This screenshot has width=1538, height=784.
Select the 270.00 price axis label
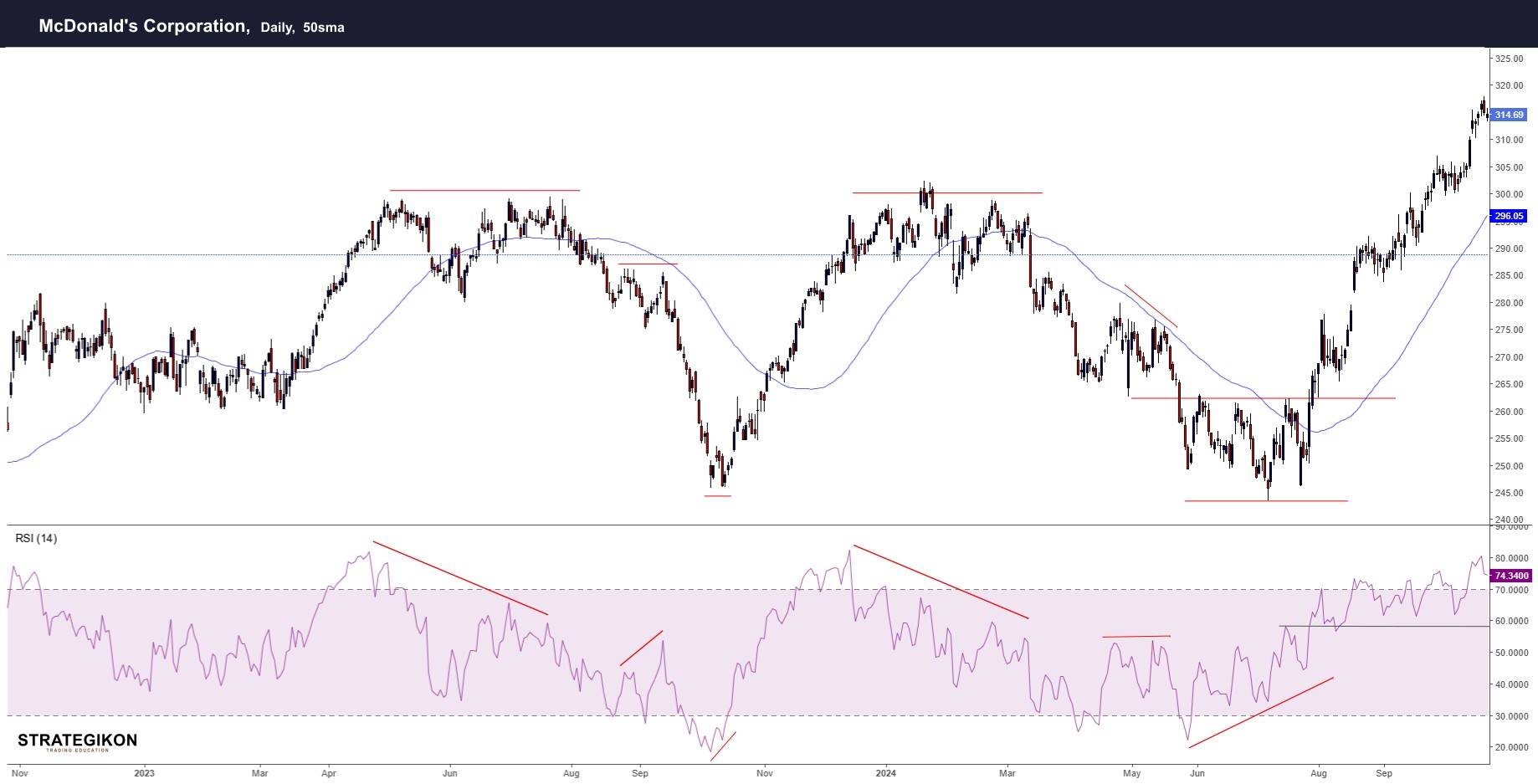[1510, 357]
